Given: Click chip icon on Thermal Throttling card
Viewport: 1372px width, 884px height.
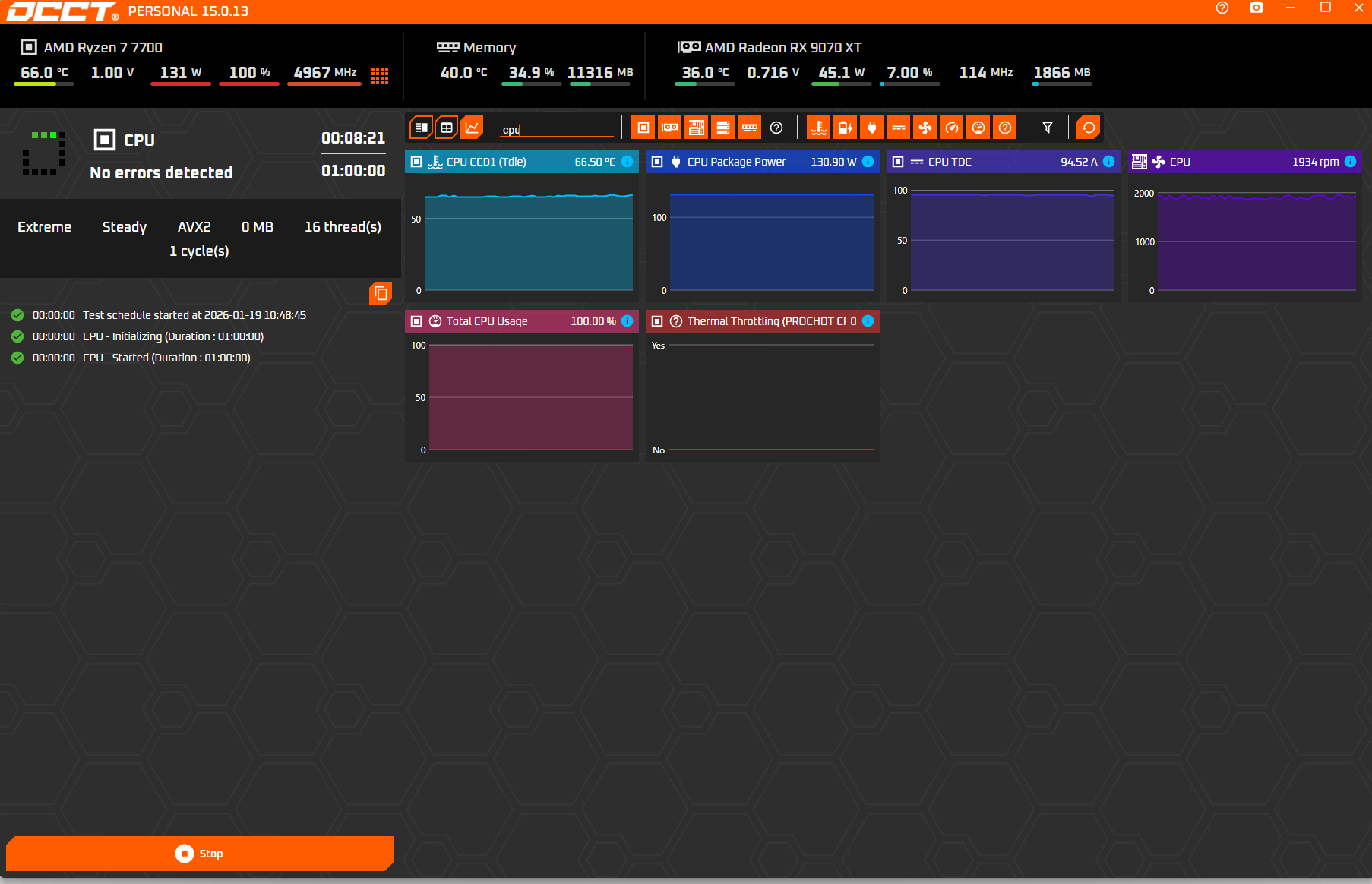Looking at the screenshot, I should [x=657, y=321].
